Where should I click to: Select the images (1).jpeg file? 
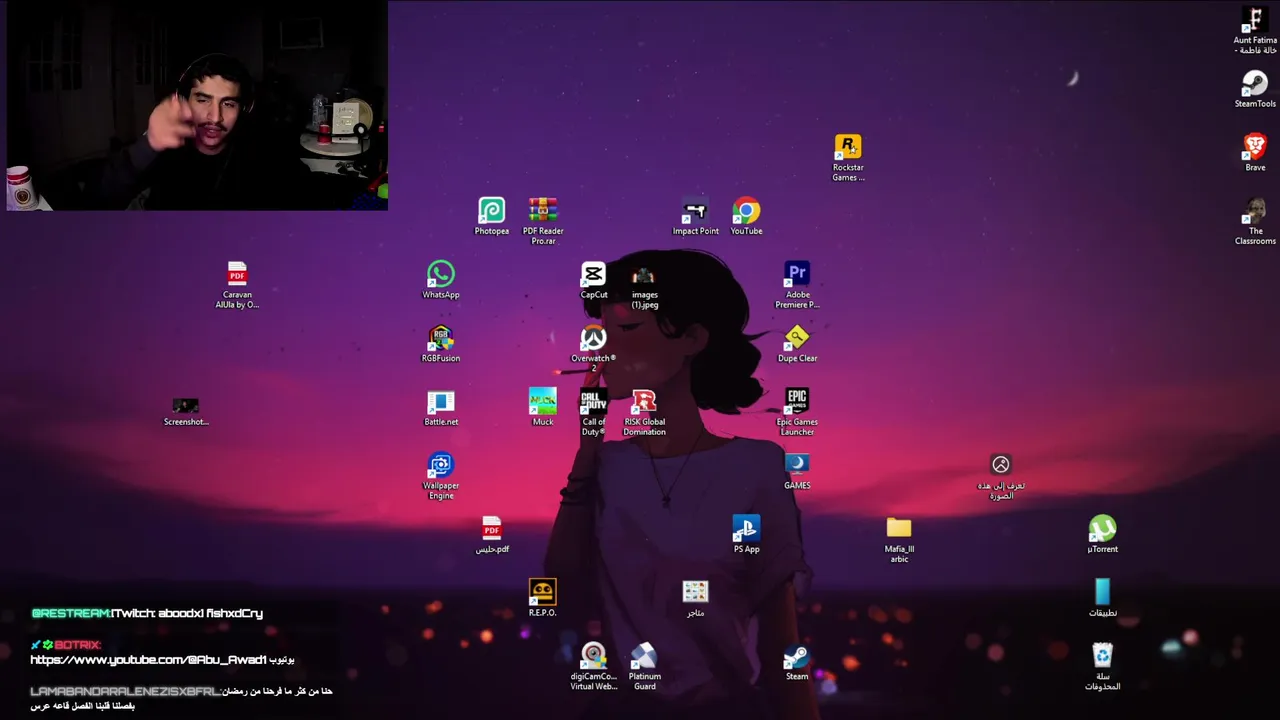coord(644,286)
